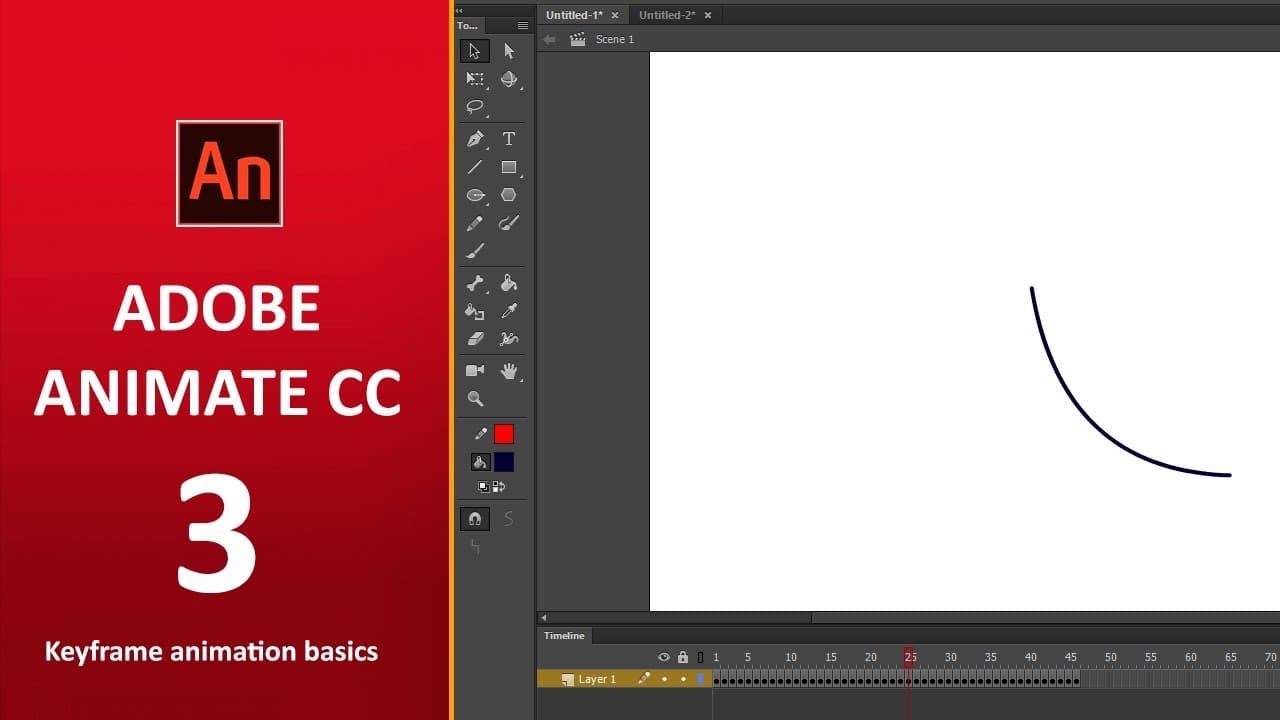The width and height of the screenshot is (1280, 720).
Task: Swap stroke and fill colors
Action: click(x=499, y=486)
